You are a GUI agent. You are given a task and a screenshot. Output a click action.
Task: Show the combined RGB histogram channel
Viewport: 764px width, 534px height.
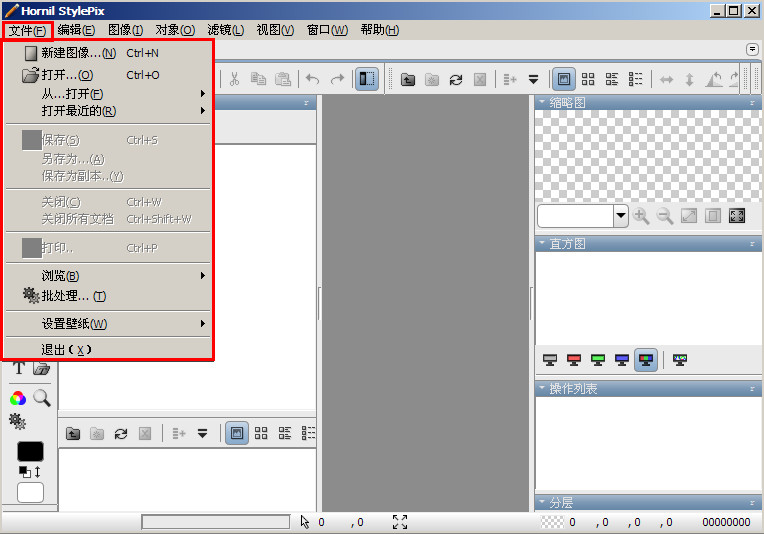[646, 360]
